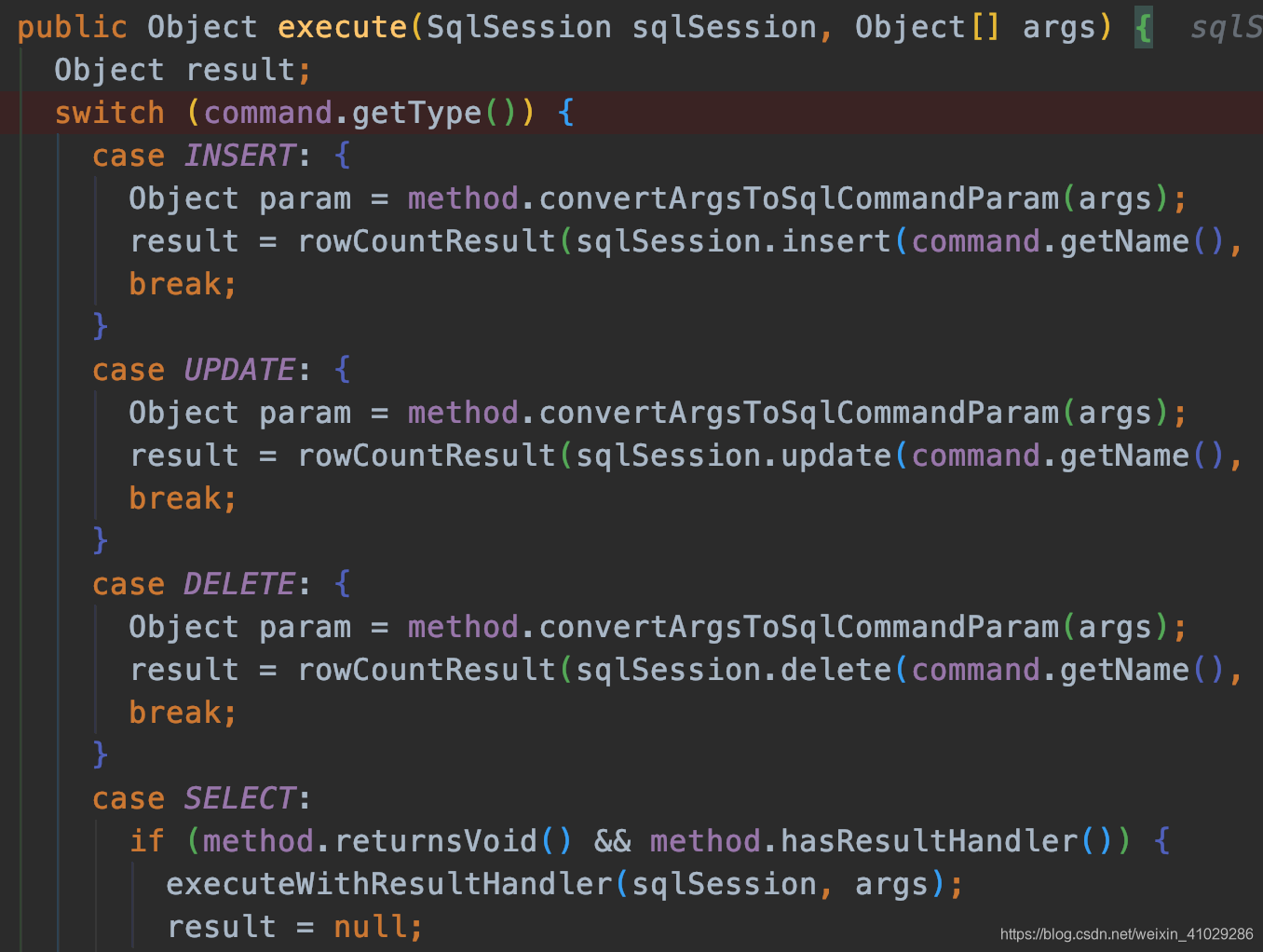Select the "SqlSession" parameter type in the signature
This screenshot has width=1263, height=952.
tap(520, 28)
